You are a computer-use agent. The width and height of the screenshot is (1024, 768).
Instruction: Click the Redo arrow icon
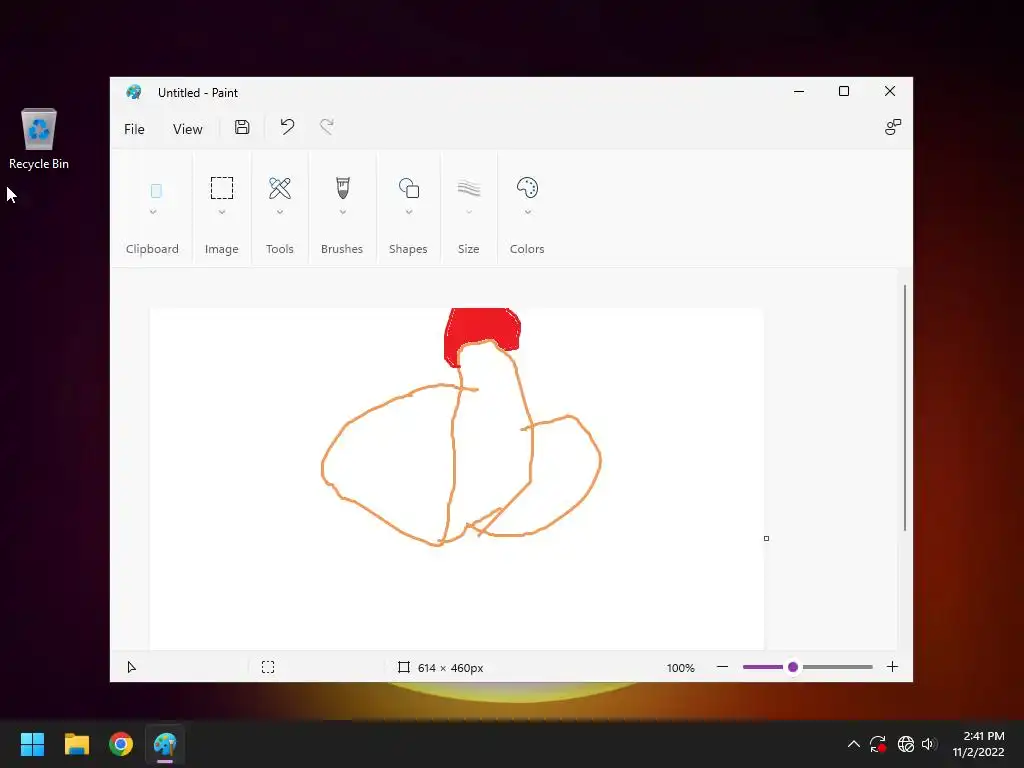pyautogui.click(x=327, y=127)
